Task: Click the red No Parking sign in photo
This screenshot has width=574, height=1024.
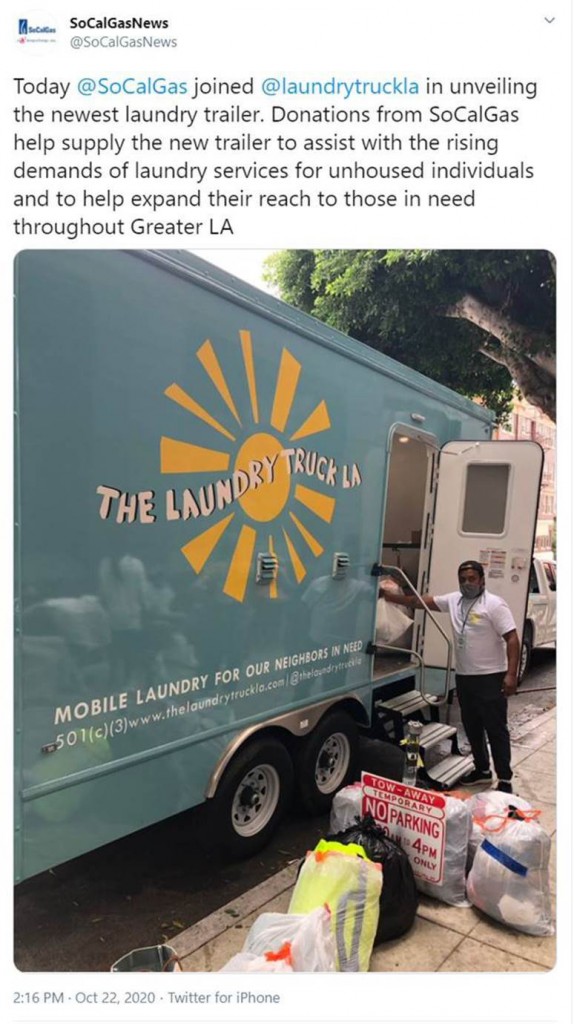Action: pyautogui.click(x=404, y=826)
